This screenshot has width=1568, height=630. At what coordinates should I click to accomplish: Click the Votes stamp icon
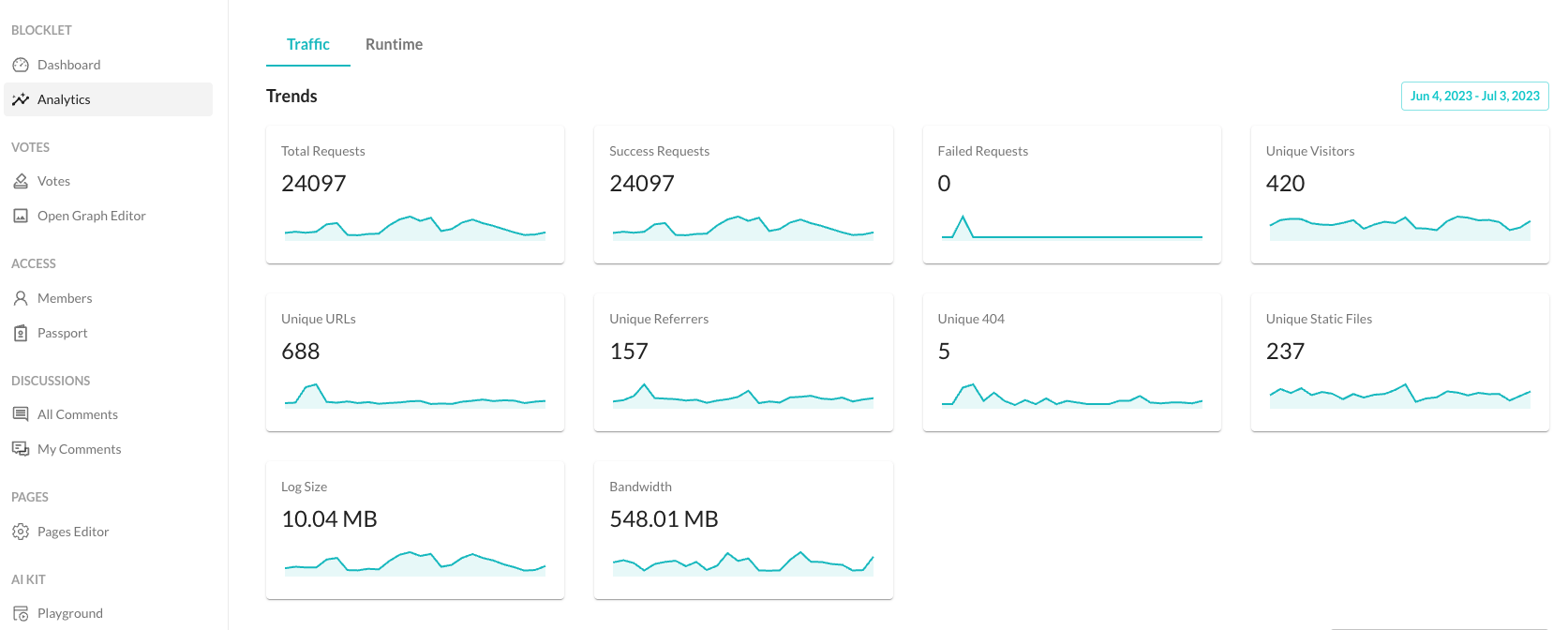point(21,181)
